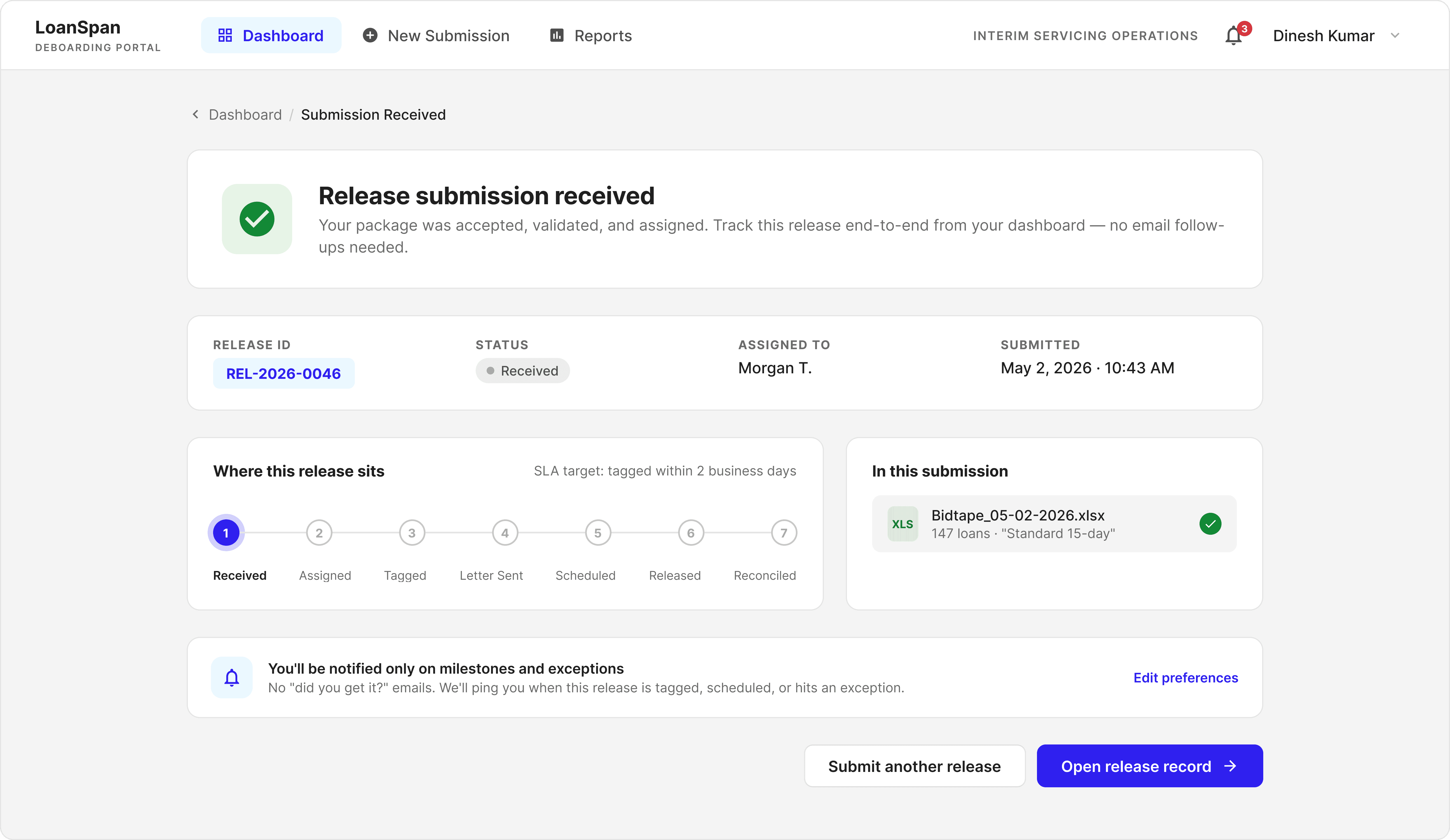1450x840 pixels.
Task: Click the submitted date May 2, 2026
Action: [x=1087, y=368]
